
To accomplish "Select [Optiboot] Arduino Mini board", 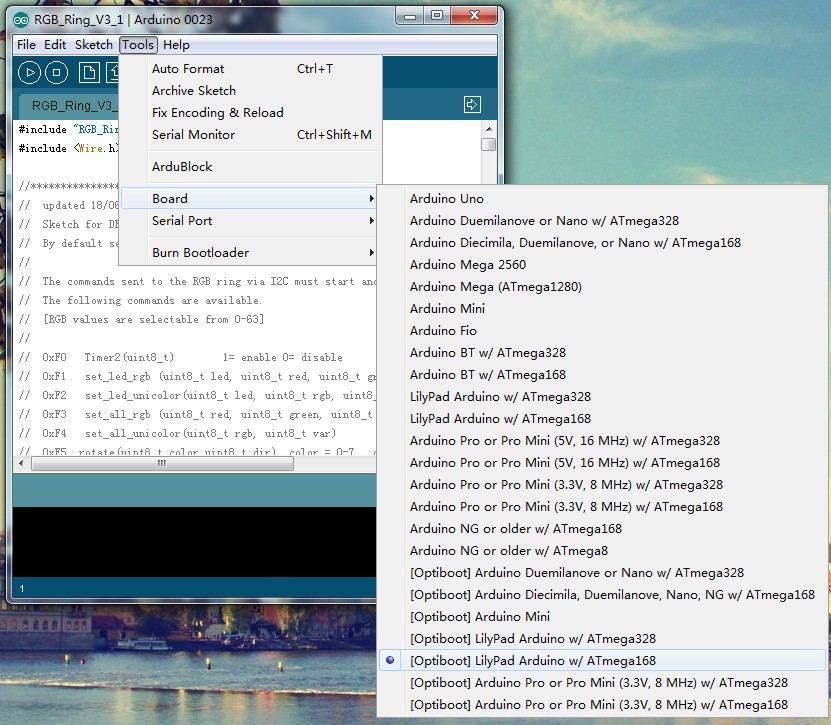I will point(602,616).
